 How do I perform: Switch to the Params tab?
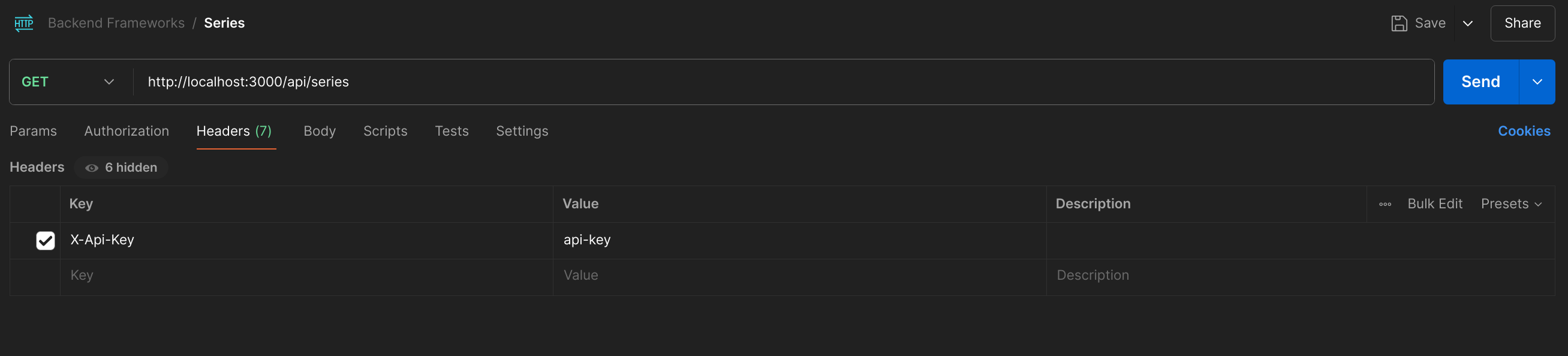[x=34, y=131]
